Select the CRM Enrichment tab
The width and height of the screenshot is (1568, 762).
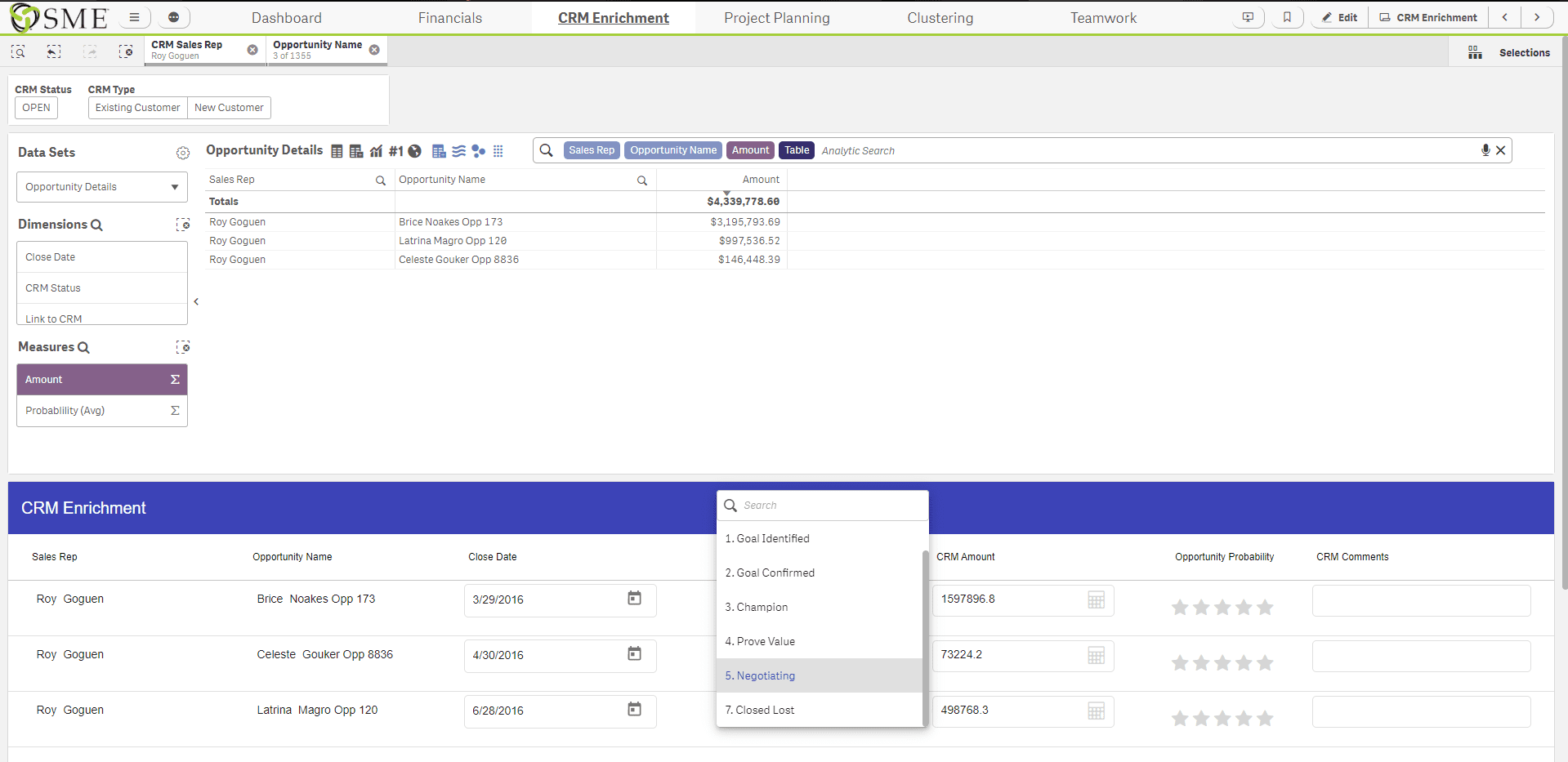(x=614, y=18)
